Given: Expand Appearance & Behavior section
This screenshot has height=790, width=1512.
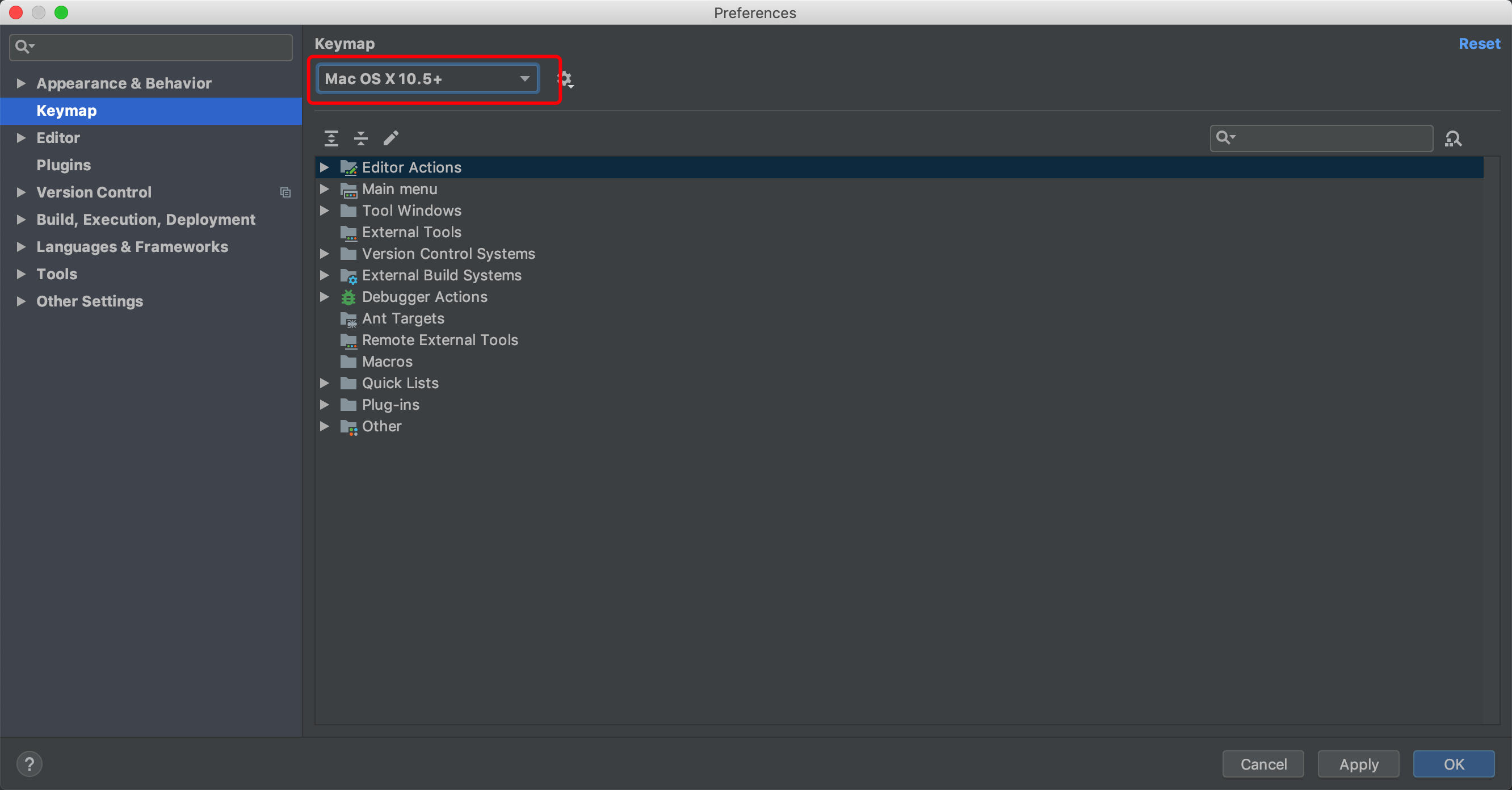Looking at the screenshot, I should pyautogui.click(x=21, y=83).
